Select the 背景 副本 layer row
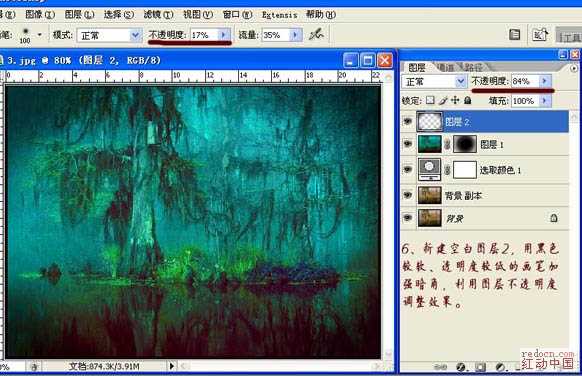This screenshot has height=376, width=582. (x=485, y=196)
